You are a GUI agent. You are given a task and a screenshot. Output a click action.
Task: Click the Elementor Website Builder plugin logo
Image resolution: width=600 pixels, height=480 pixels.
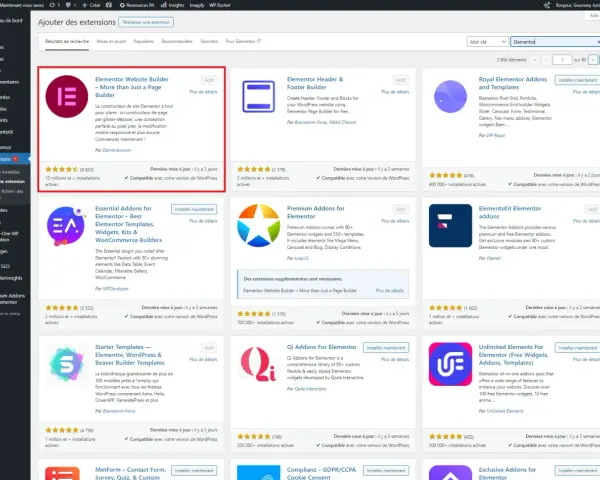(67, 96)
